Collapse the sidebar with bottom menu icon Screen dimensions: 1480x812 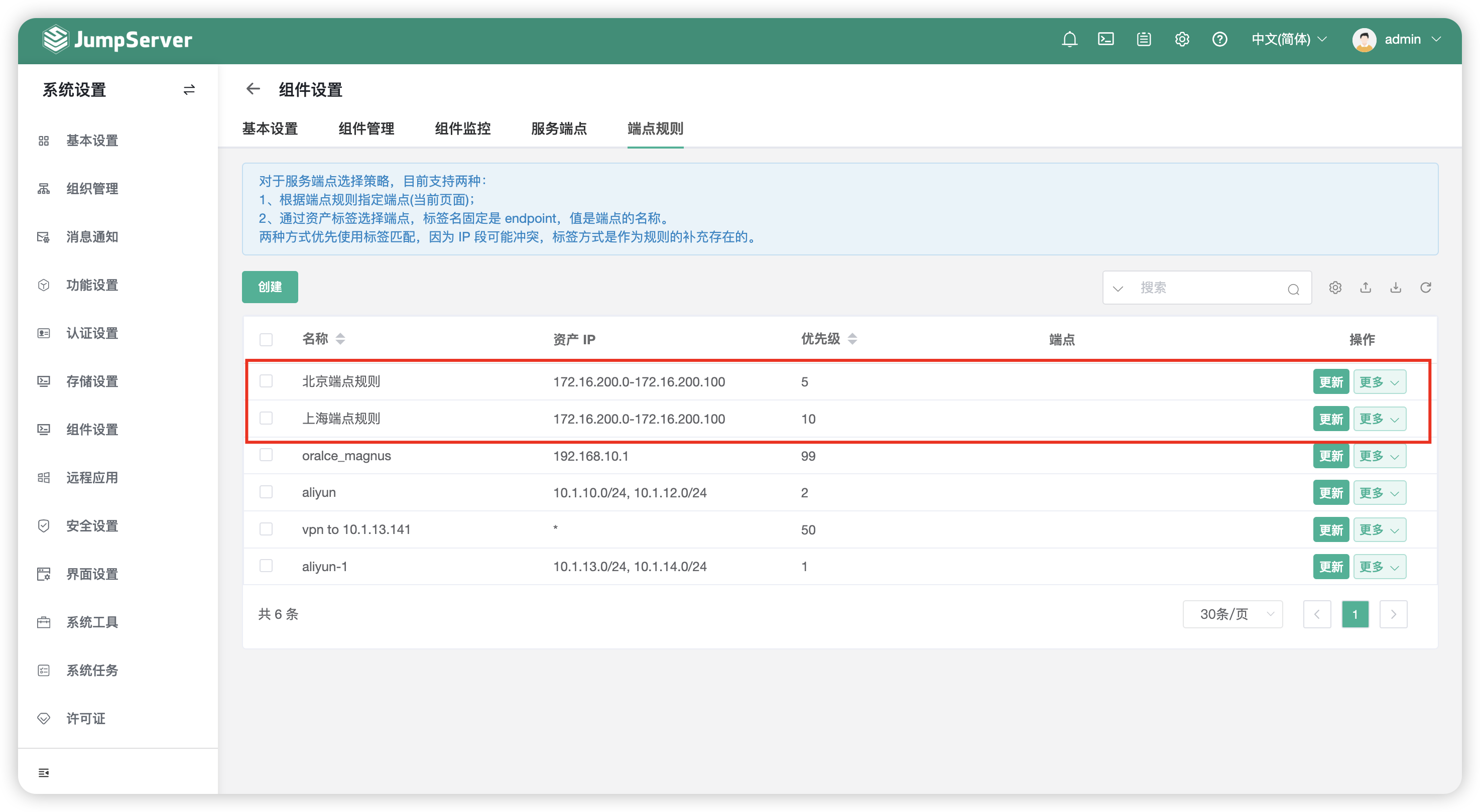pos(44,772)
